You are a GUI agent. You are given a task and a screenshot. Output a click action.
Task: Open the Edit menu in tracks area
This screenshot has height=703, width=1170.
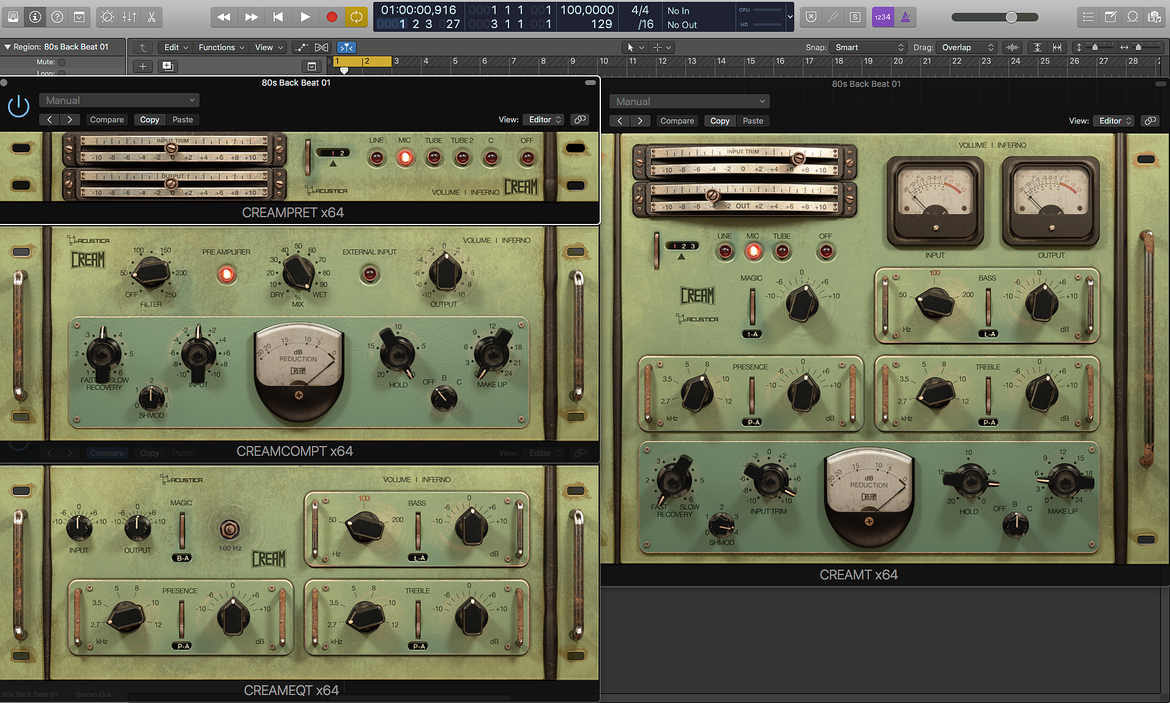(176, 47)
